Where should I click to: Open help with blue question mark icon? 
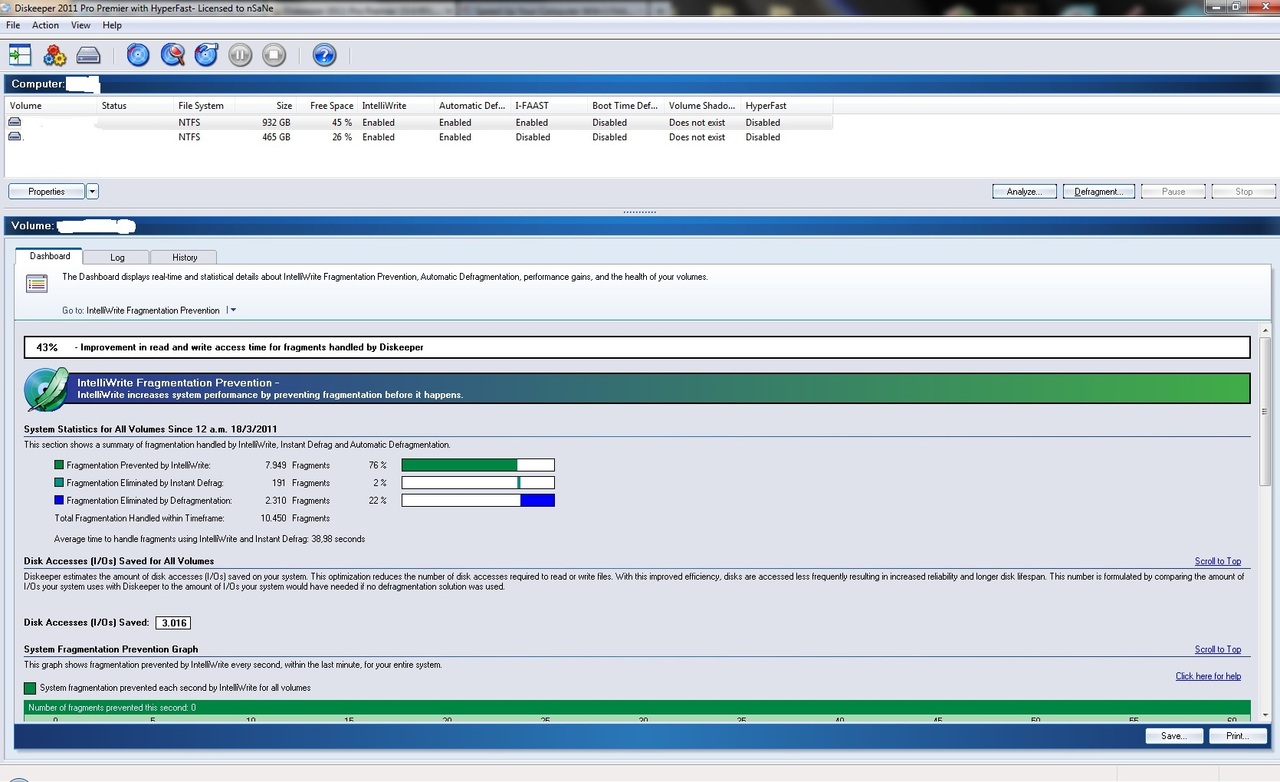[324, 55]
